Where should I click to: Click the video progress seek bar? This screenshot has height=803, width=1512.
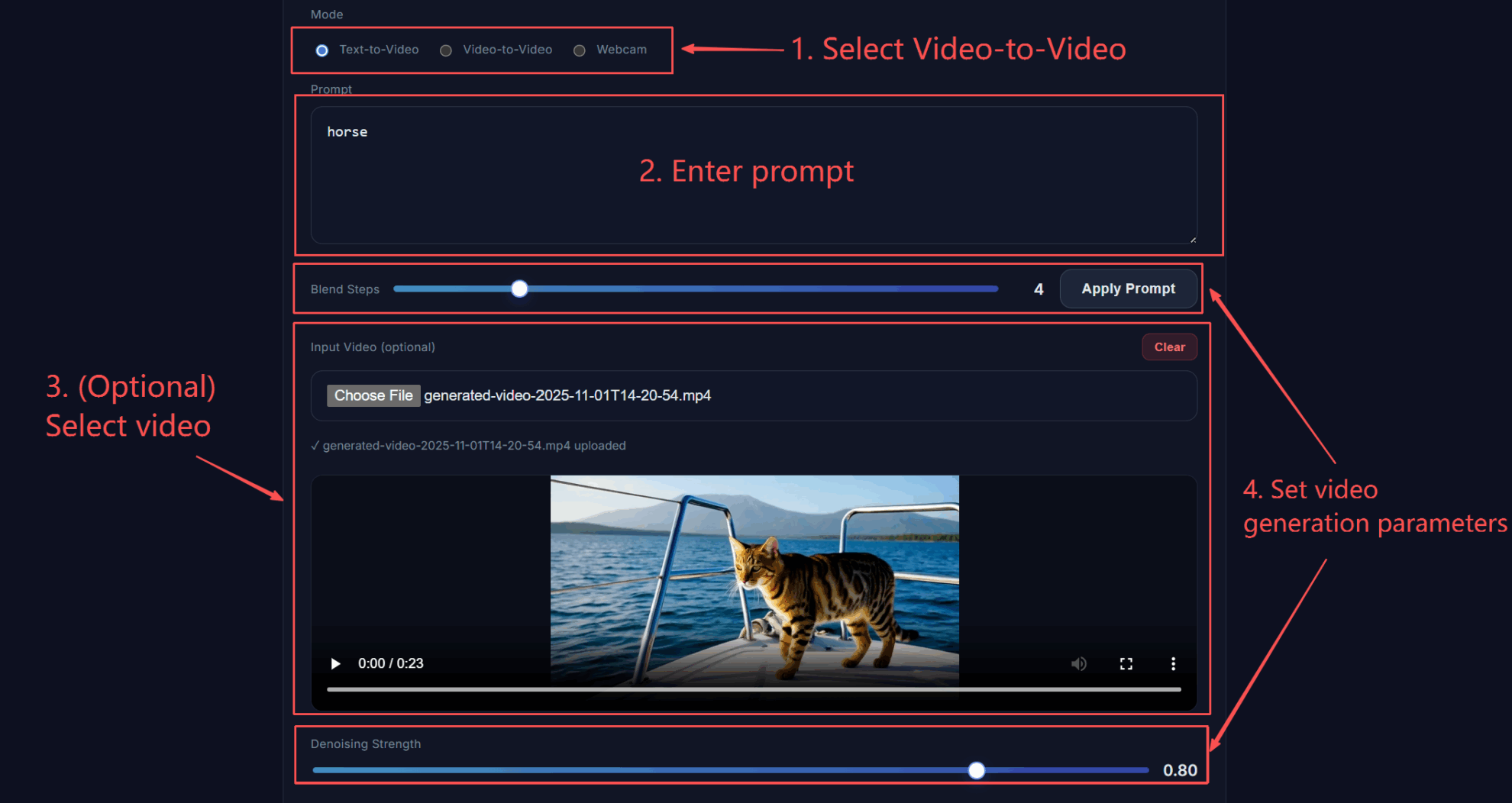(753, 689)
